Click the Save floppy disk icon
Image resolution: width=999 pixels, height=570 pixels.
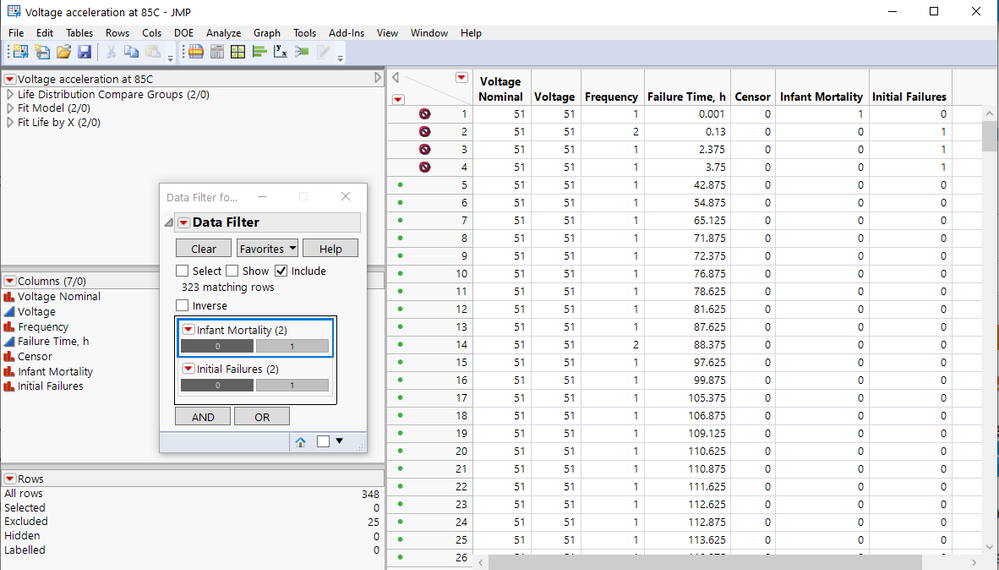tap(84, 52)
